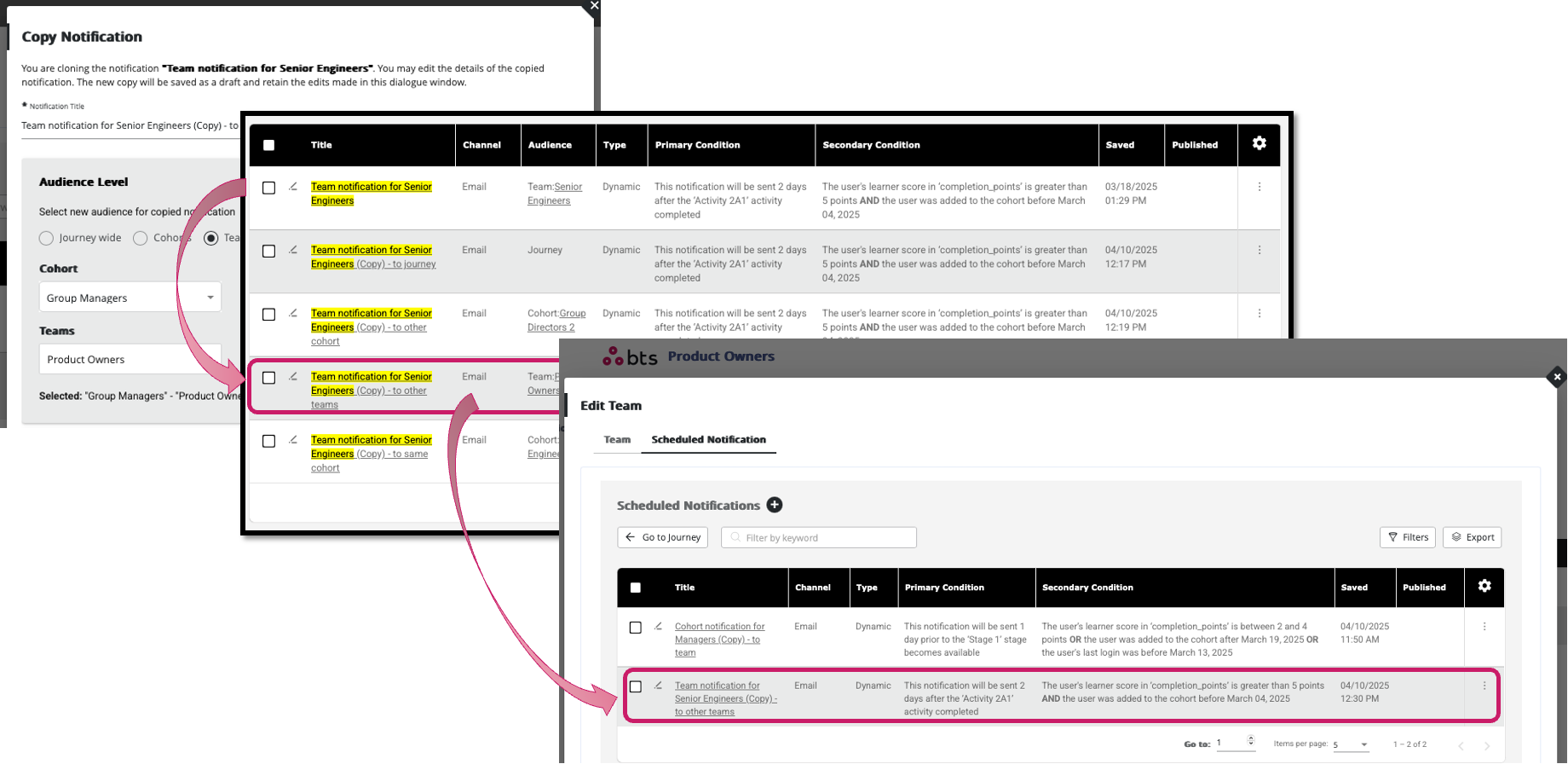The width and height of the screenshot is (1568, 764).
Task: Check the '(Copy) - to other teams' list row
Action: [268, 378]
